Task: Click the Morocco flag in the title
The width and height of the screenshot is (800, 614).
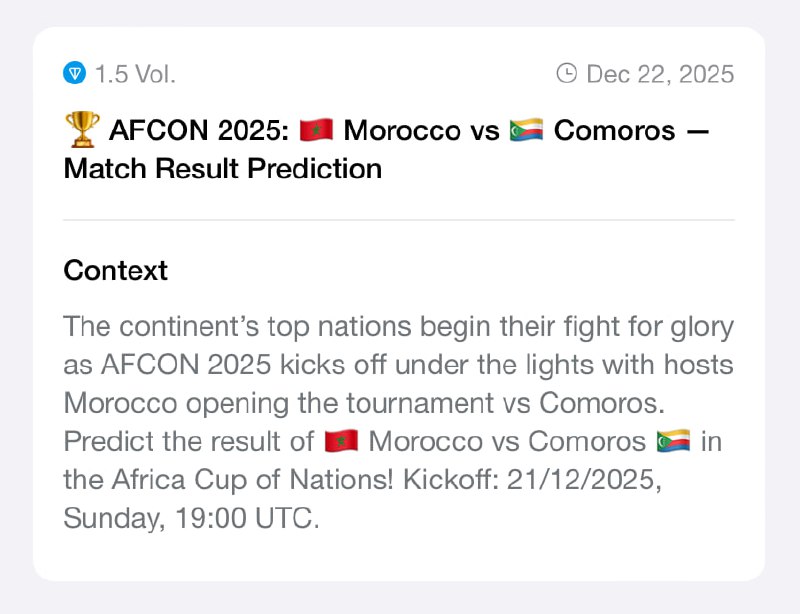Action: (316, 130)
